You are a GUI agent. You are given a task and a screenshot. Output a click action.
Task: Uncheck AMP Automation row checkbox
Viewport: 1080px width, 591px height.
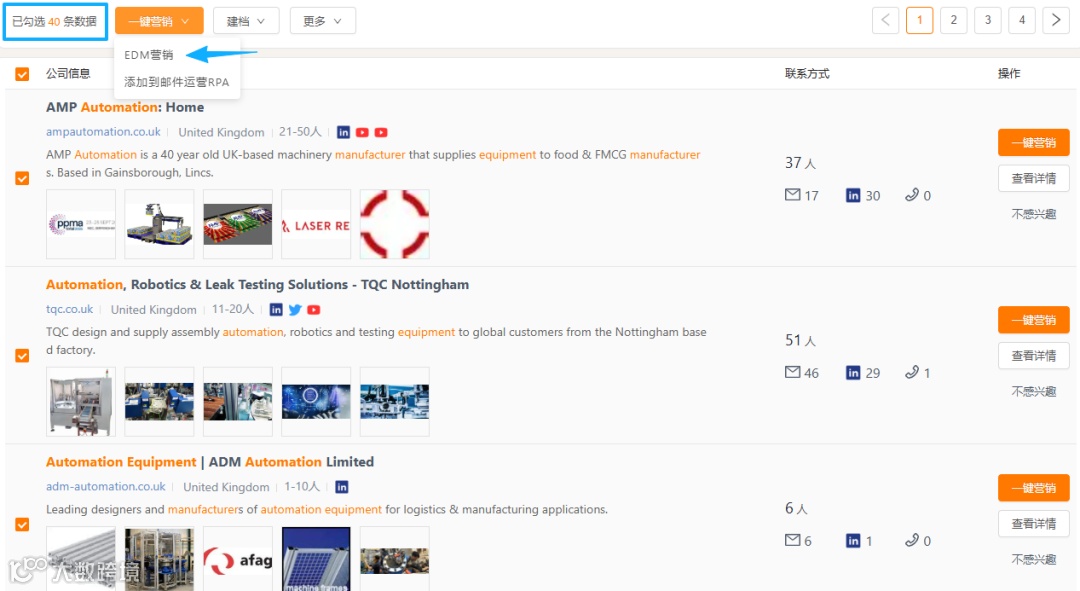tap(22, 178)
